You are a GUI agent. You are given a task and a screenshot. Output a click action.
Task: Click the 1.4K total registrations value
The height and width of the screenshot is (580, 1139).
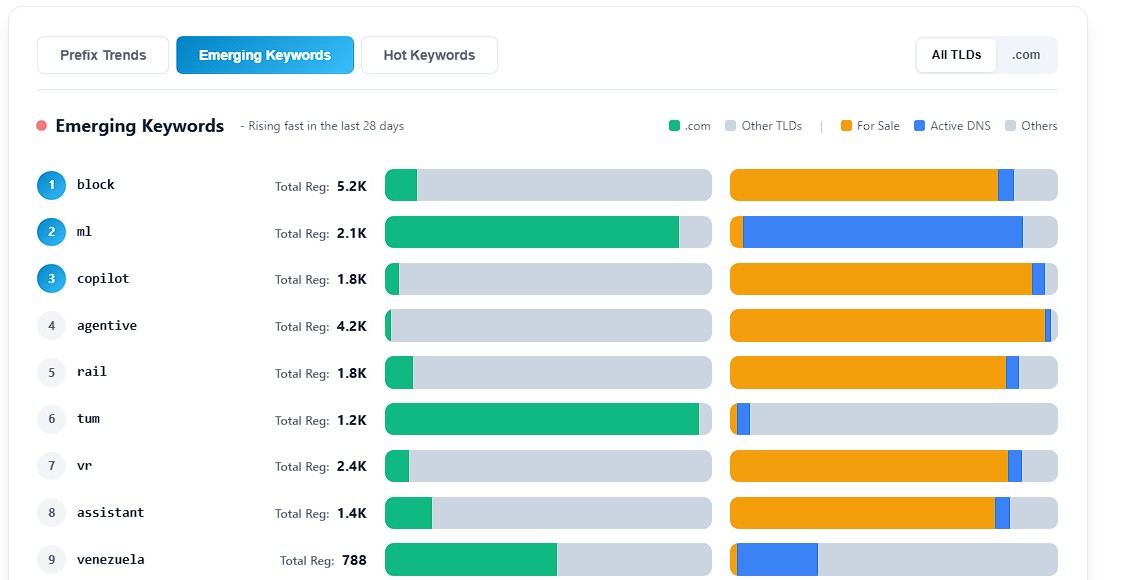coord(352,513)
